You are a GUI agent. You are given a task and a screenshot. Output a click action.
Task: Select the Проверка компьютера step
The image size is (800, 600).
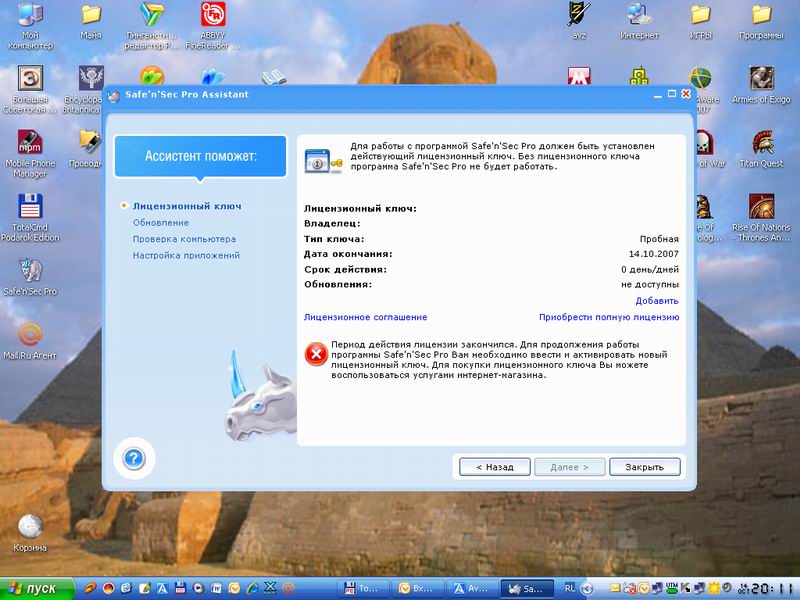184,239
